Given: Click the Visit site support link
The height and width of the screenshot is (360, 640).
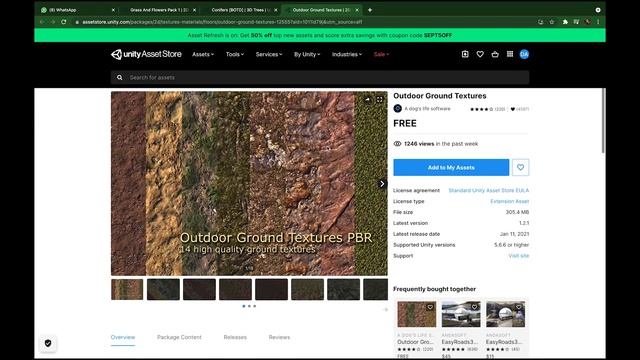Looking at the screenshot, I should 519,256.
